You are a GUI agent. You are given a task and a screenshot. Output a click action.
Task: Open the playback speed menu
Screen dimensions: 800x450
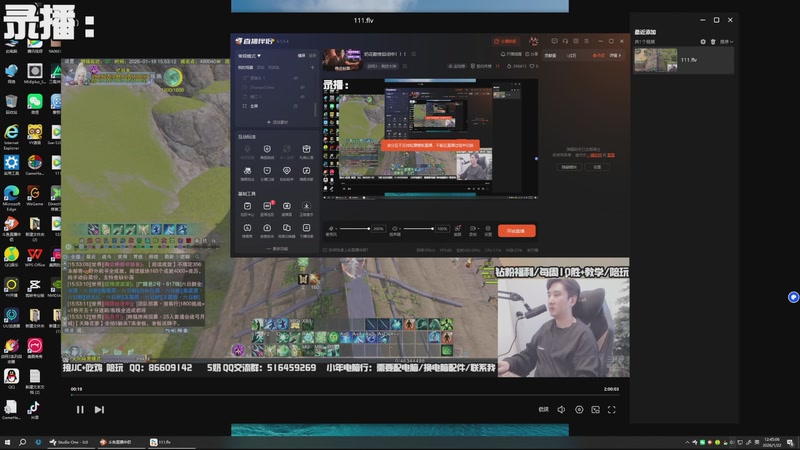(x=544, y=410)
